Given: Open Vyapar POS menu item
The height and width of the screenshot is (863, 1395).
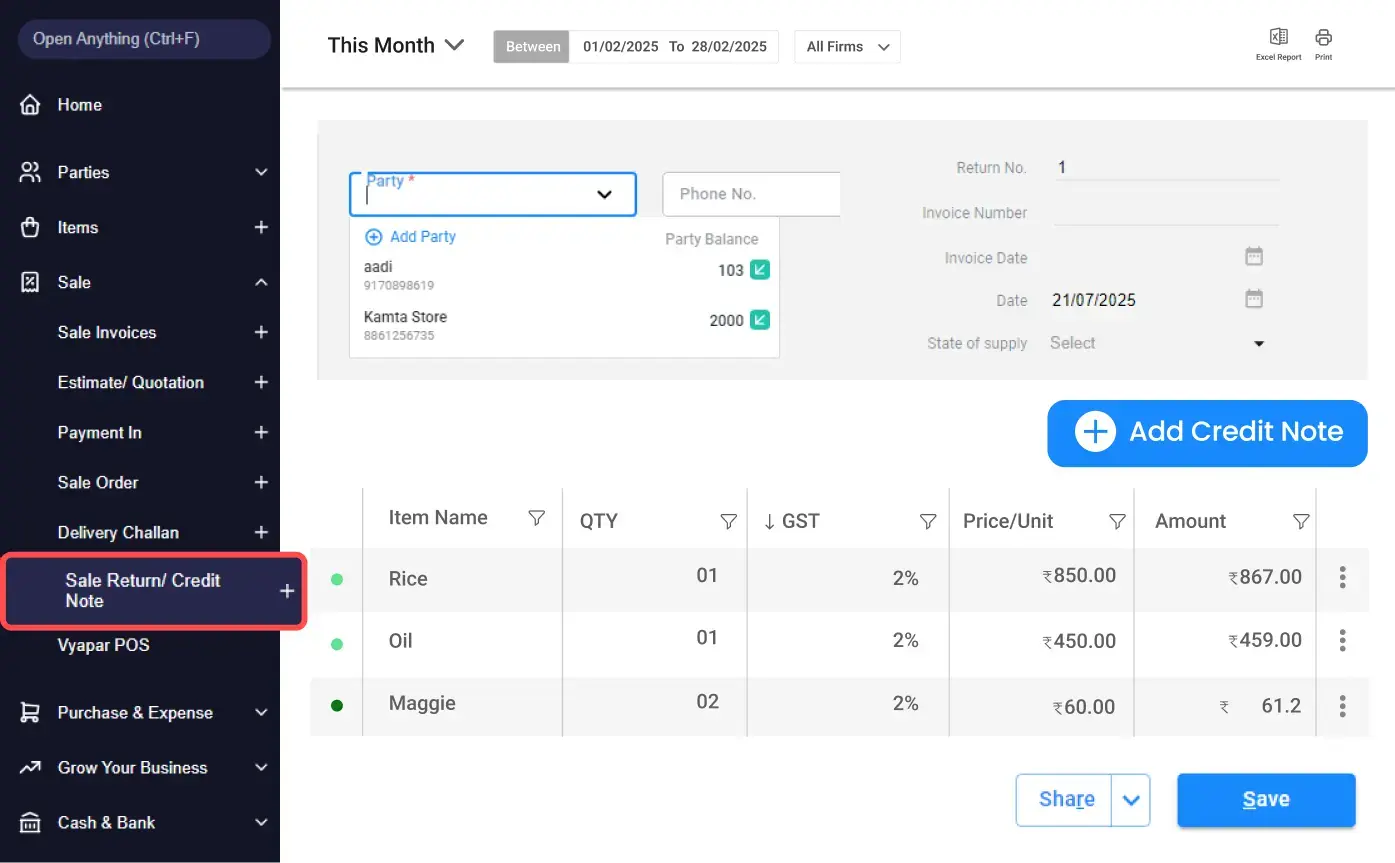Looking at the screenshot, I should point(103,645).
